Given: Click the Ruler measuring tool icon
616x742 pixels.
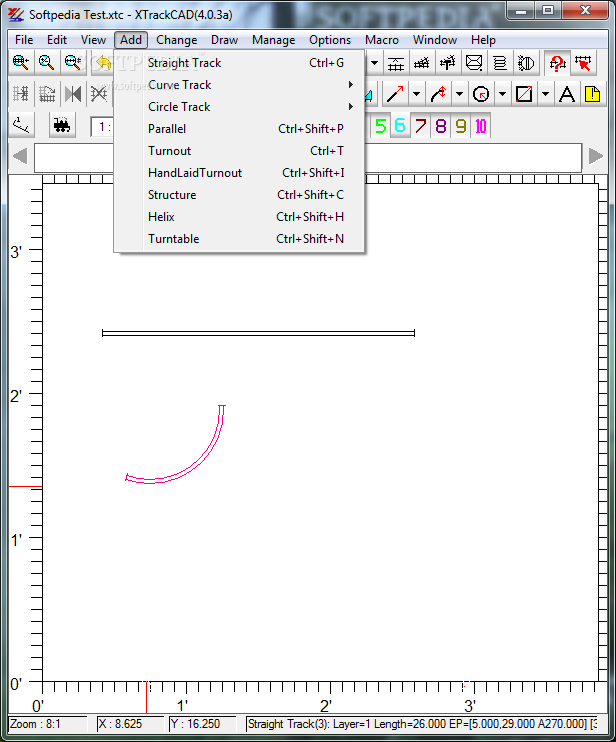Looking at the screenshot, I should (22, 125).
